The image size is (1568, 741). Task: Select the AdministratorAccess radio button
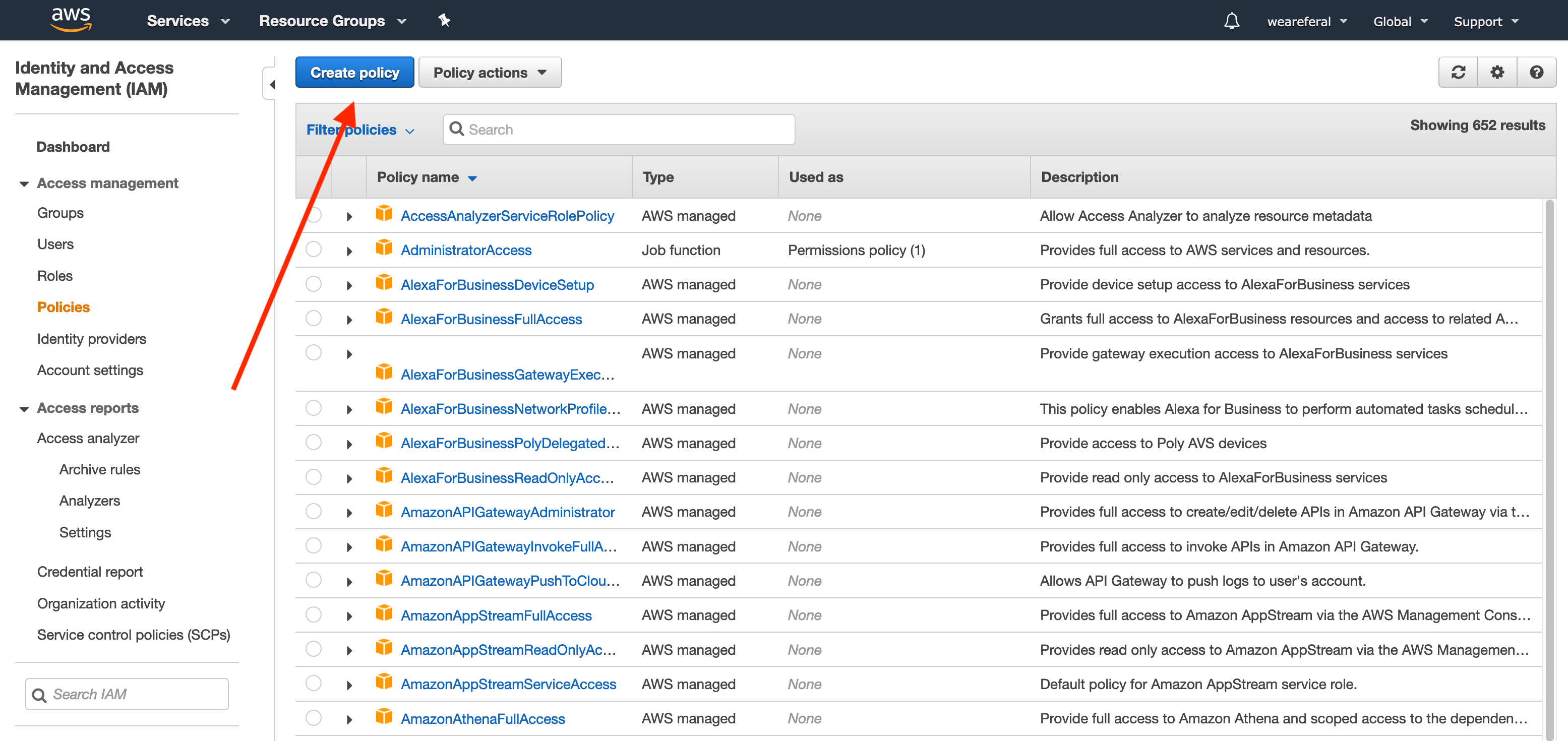click(314, 250)
